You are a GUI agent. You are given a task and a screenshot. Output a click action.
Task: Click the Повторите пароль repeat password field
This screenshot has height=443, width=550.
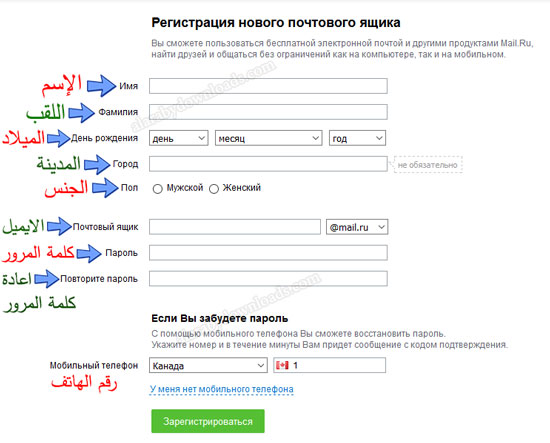(268, 278)
